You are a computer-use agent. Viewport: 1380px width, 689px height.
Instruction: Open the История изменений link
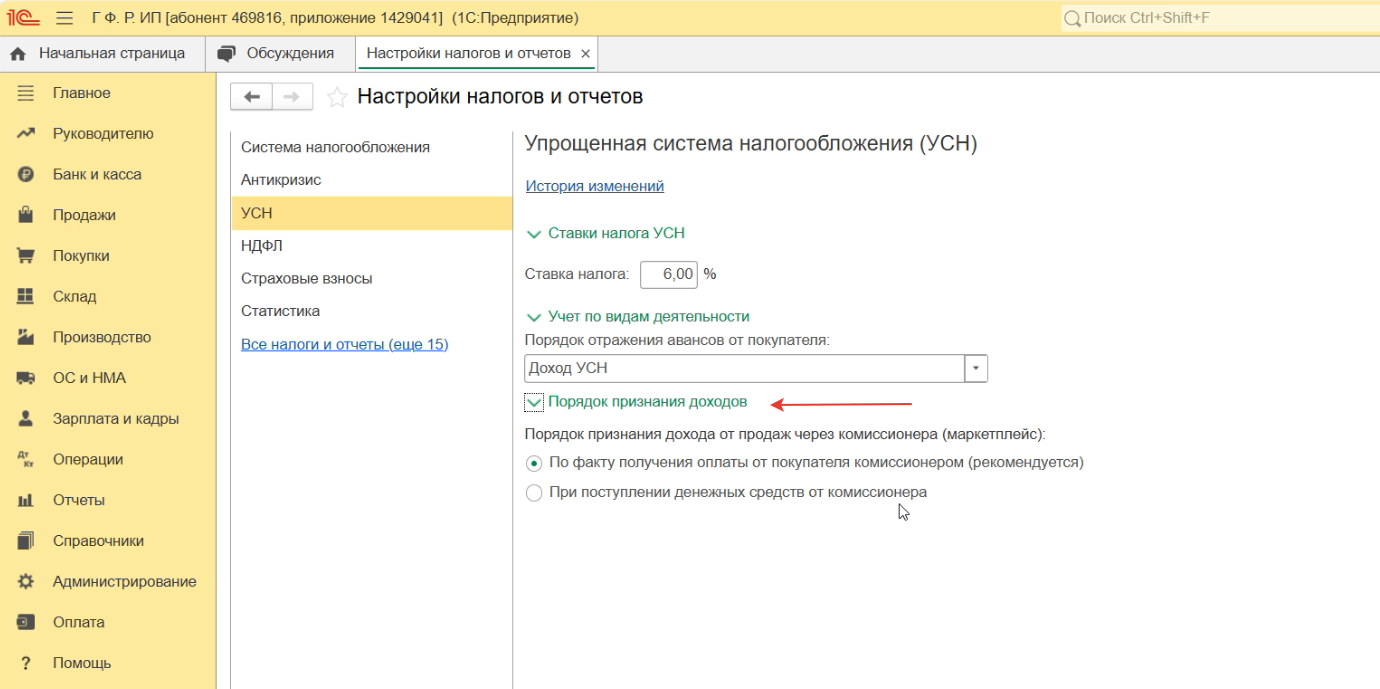[x=594, y=186]
